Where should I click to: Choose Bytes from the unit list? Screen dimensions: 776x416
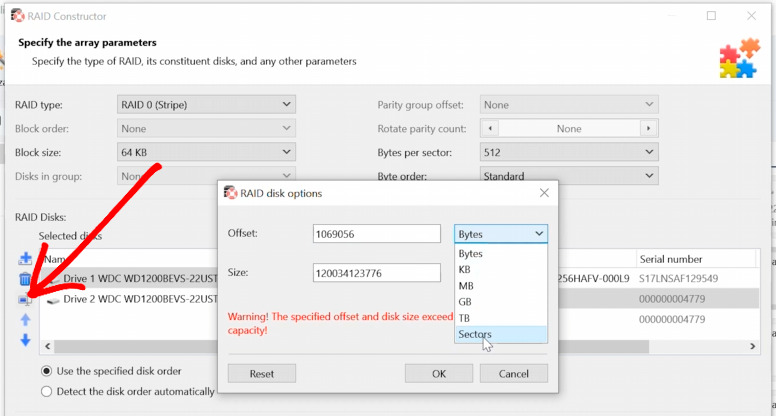pos(501,253)
